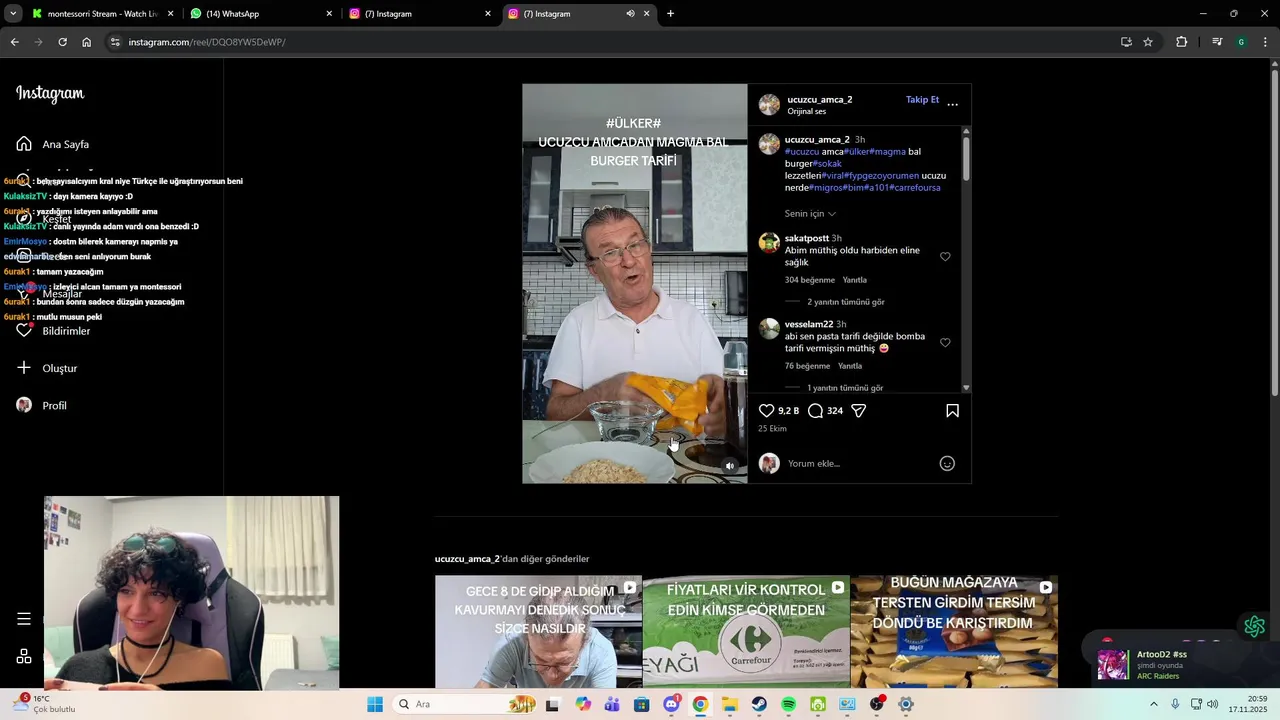Save the reel with the bookmark icon
Viewport: 1280px width, 720px height.
coord(952,411)
